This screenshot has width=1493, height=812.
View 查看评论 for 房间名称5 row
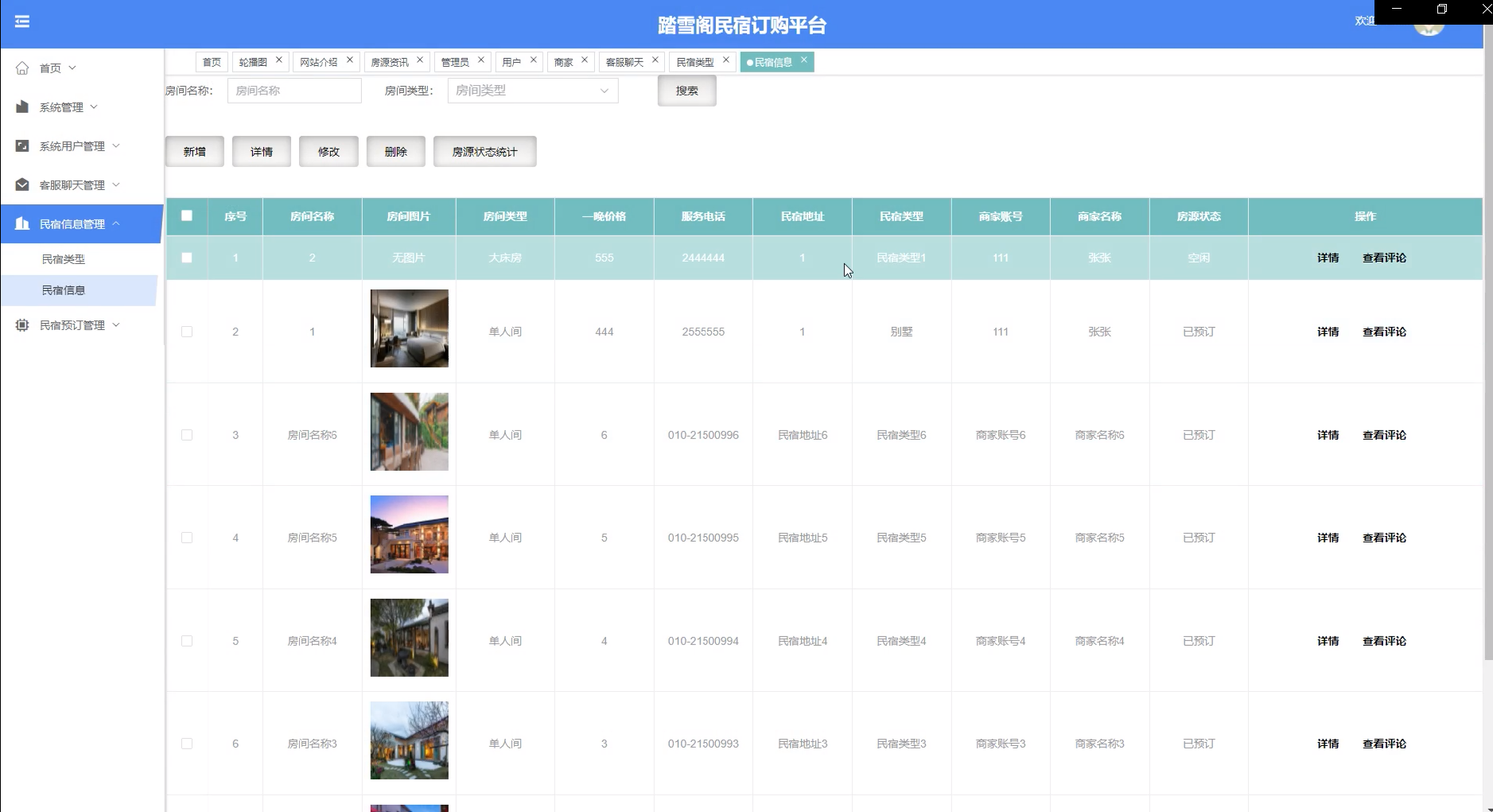(1384, 538)
